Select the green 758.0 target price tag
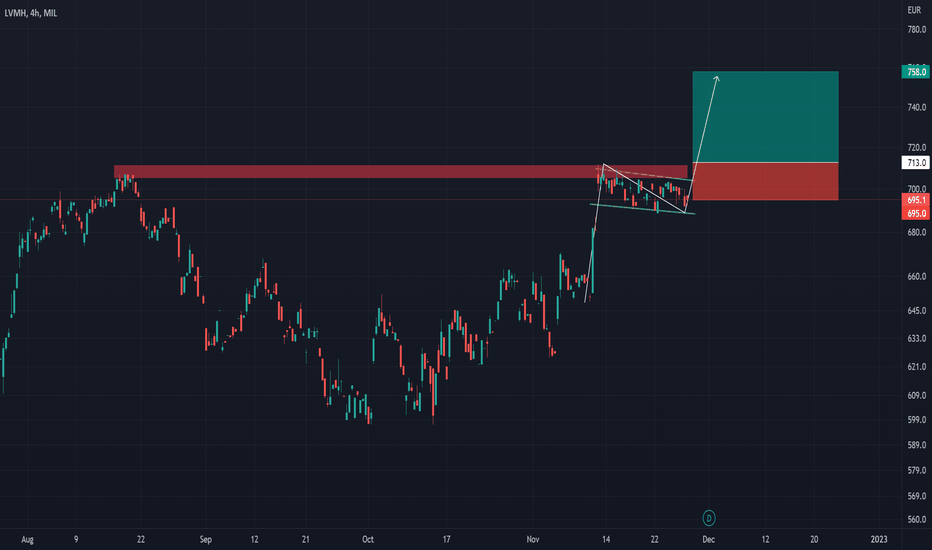The width and height of the screenshot is (932, 550). pos(915,72)
